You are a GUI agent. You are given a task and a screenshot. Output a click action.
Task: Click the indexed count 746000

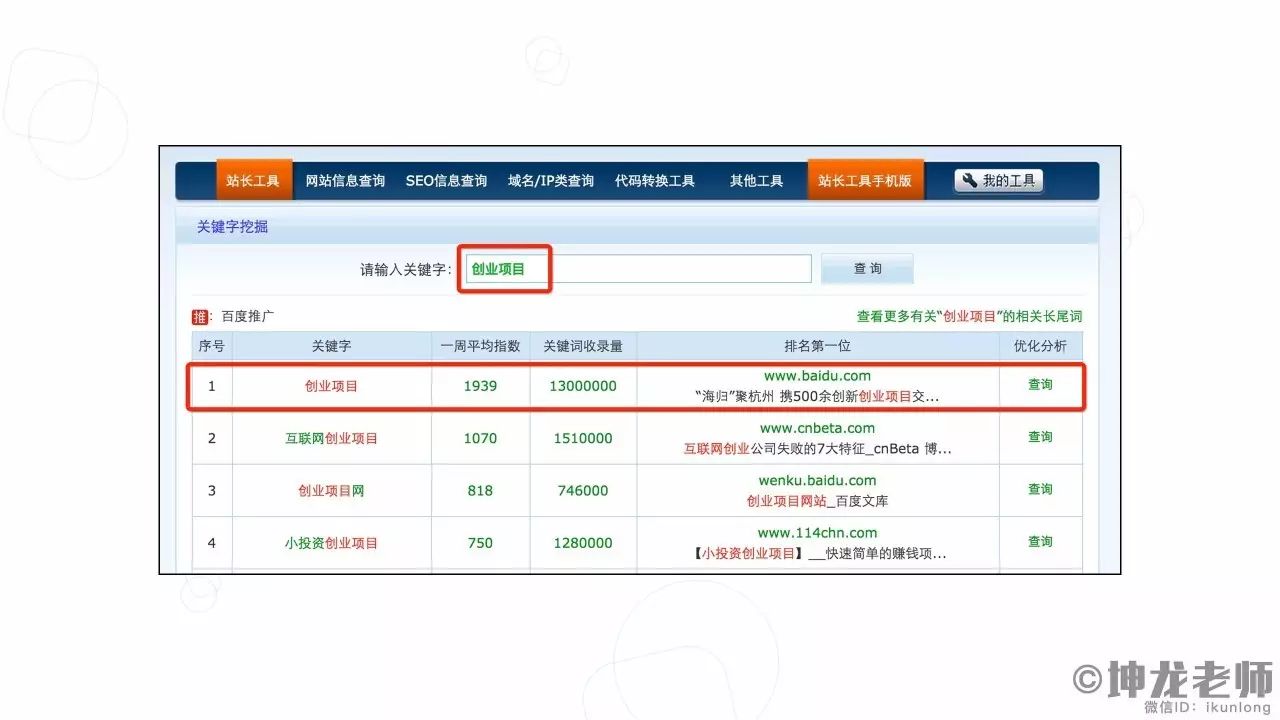[583, 491]
